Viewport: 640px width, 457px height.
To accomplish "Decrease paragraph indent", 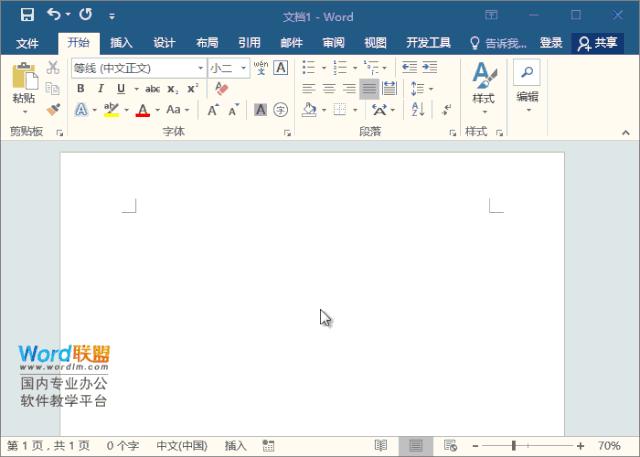I will tap(409, 67).
